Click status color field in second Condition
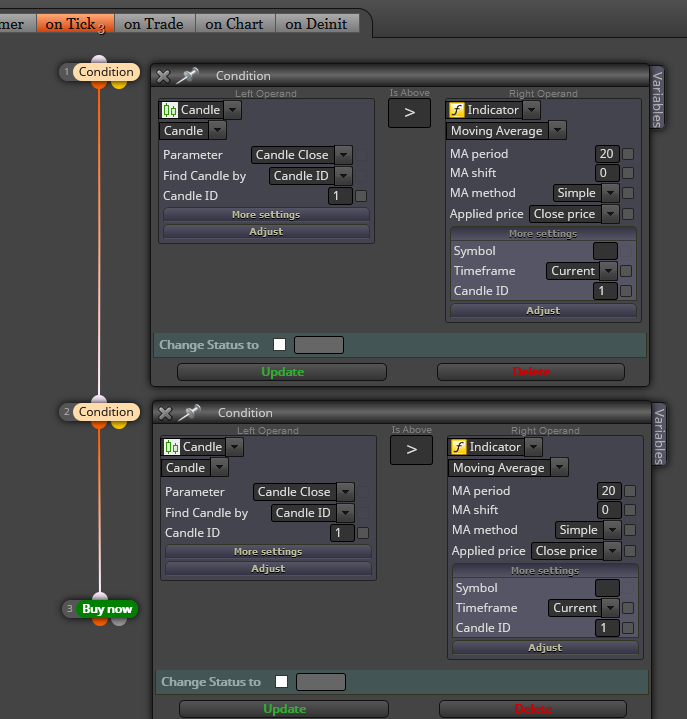 pos(321,682)
